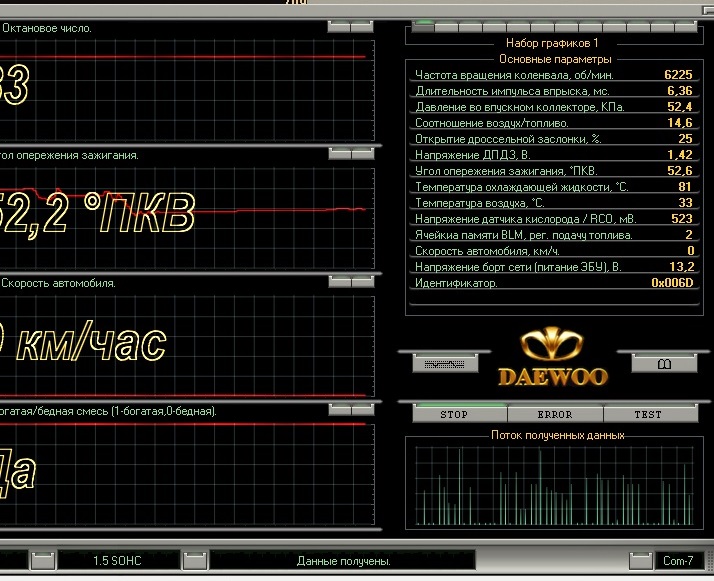
Task: Switch to the third graph set tab
Action: pyautogui.click(x=470, y=27)
